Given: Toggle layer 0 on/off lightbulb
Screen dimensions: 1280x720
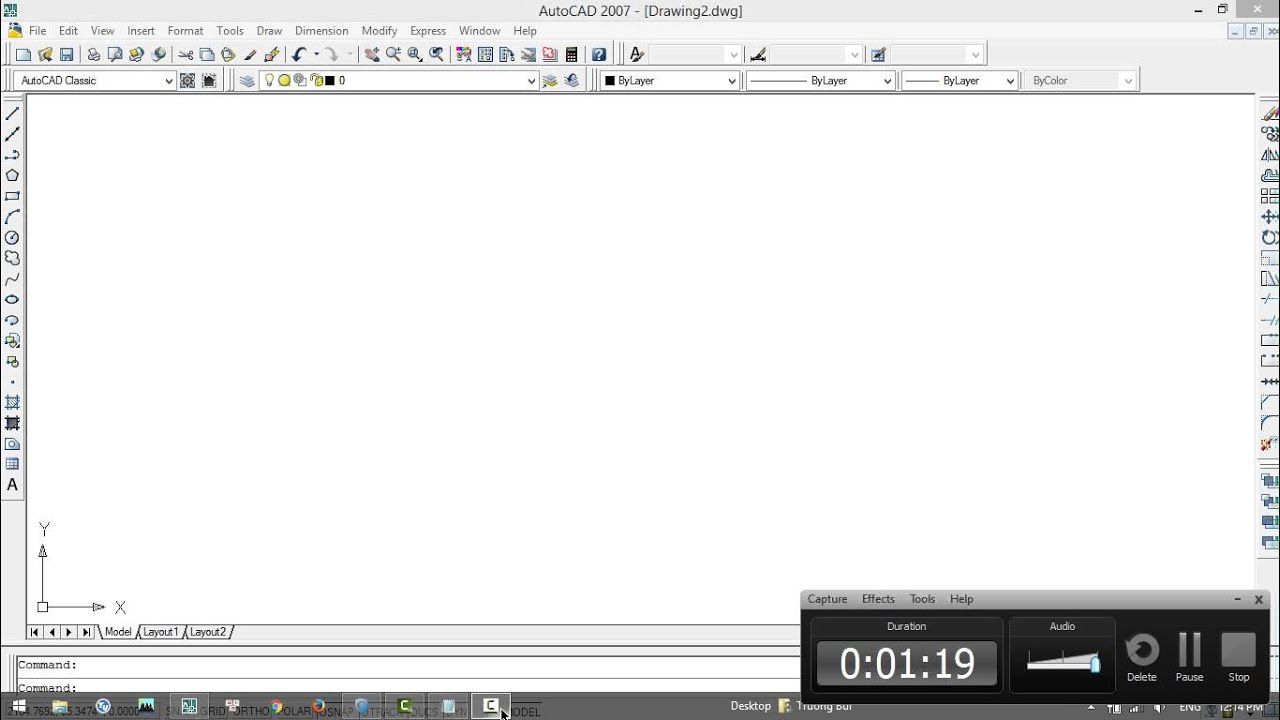Looking at the screenshot, I should coord(269,81).
